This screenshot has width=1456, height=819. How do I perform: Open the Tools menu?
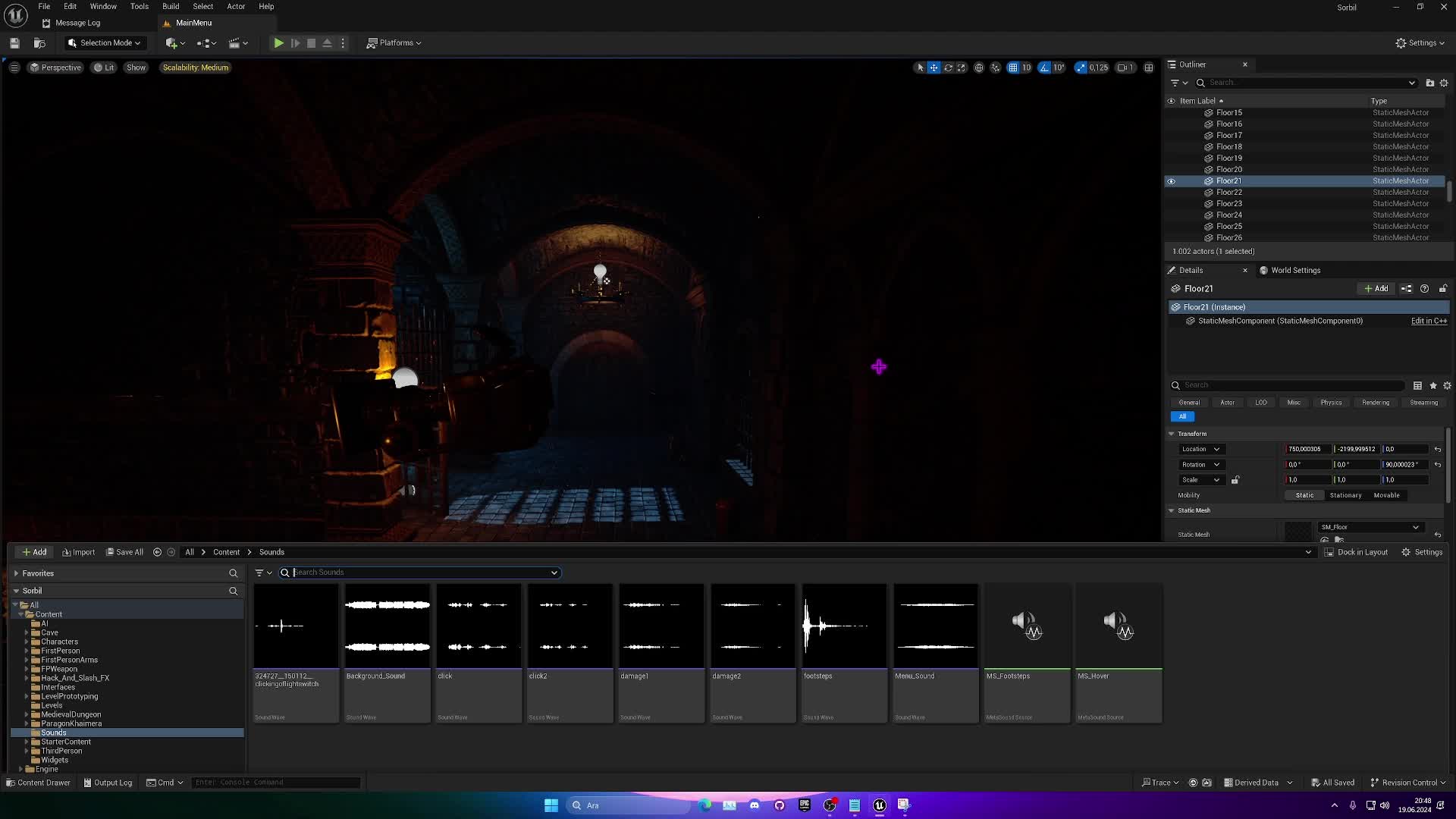(140, 6)
